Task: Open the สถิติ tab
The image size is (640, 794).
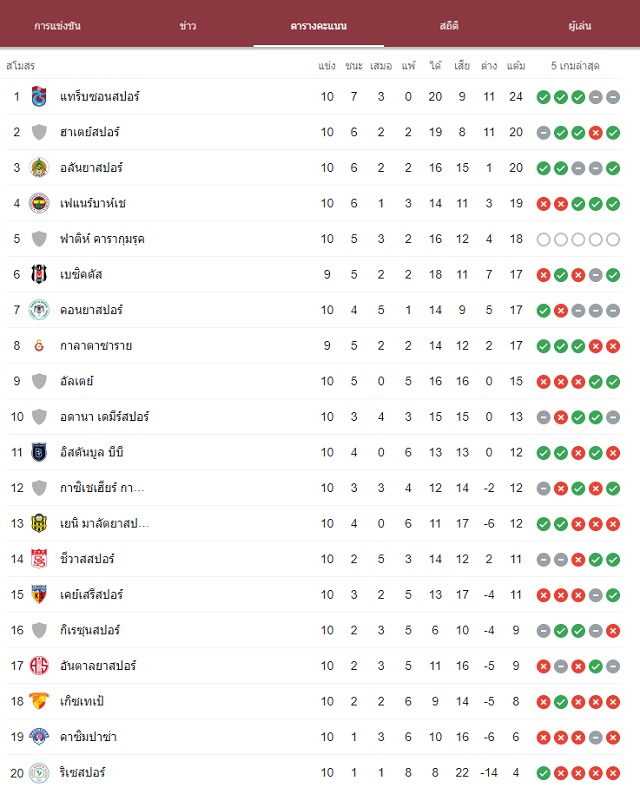Action: (449, 25)
